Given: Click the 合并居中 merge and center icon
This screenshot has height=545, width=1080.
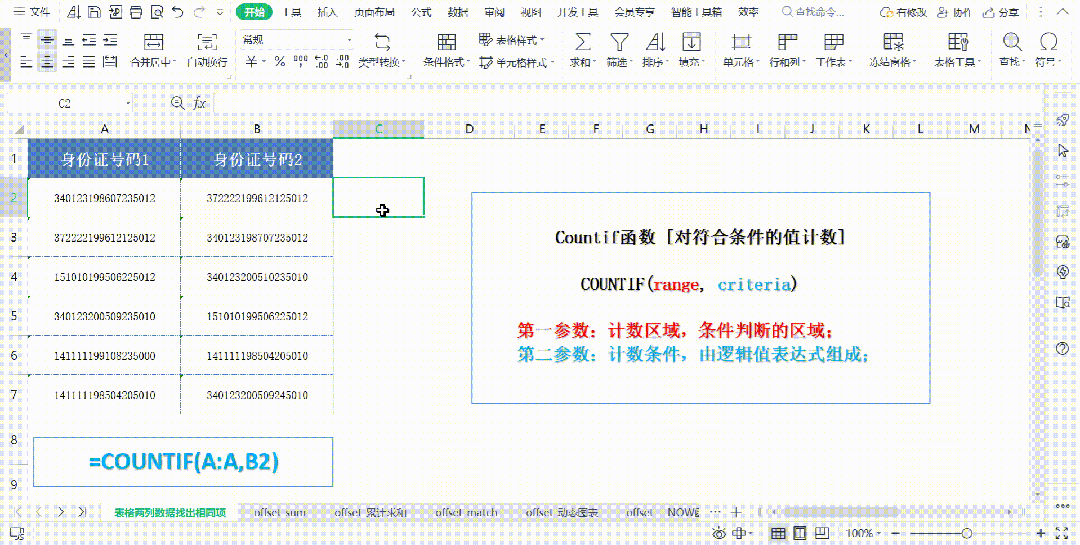Looking at the screenshot, I should tap(153, 42).
